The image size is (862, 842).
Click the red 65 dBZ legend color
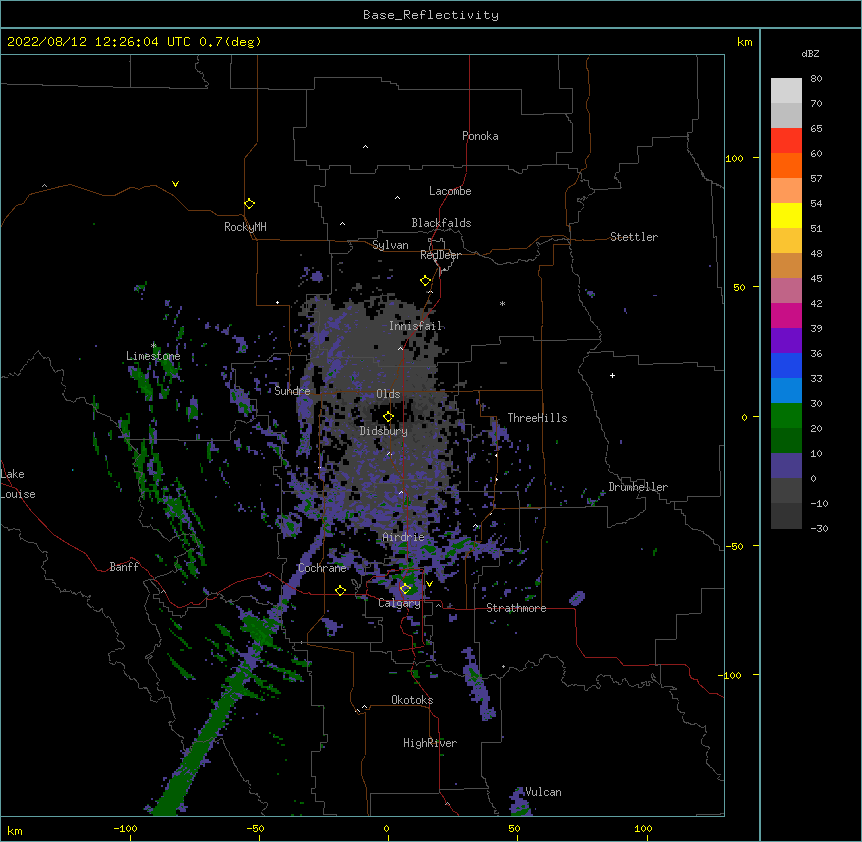tap(786, 141)
